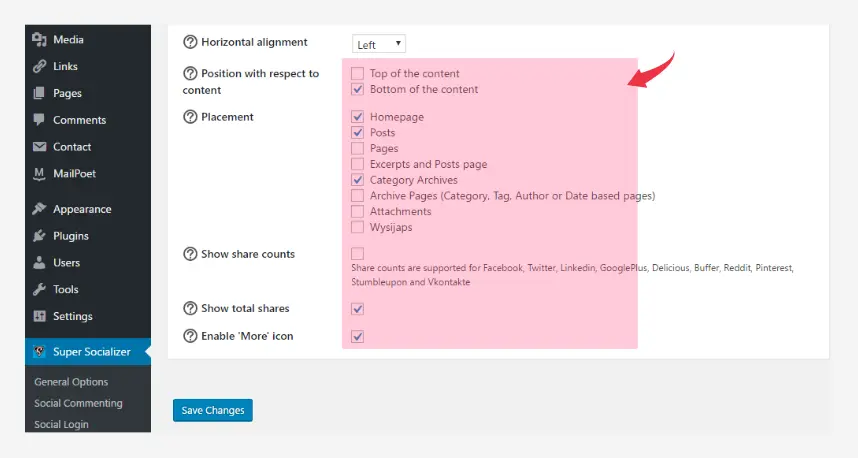The width and height of the screenshot is (858, 458).
Task: Go to General Options submenu link
Action: click(x=71, y=382)
